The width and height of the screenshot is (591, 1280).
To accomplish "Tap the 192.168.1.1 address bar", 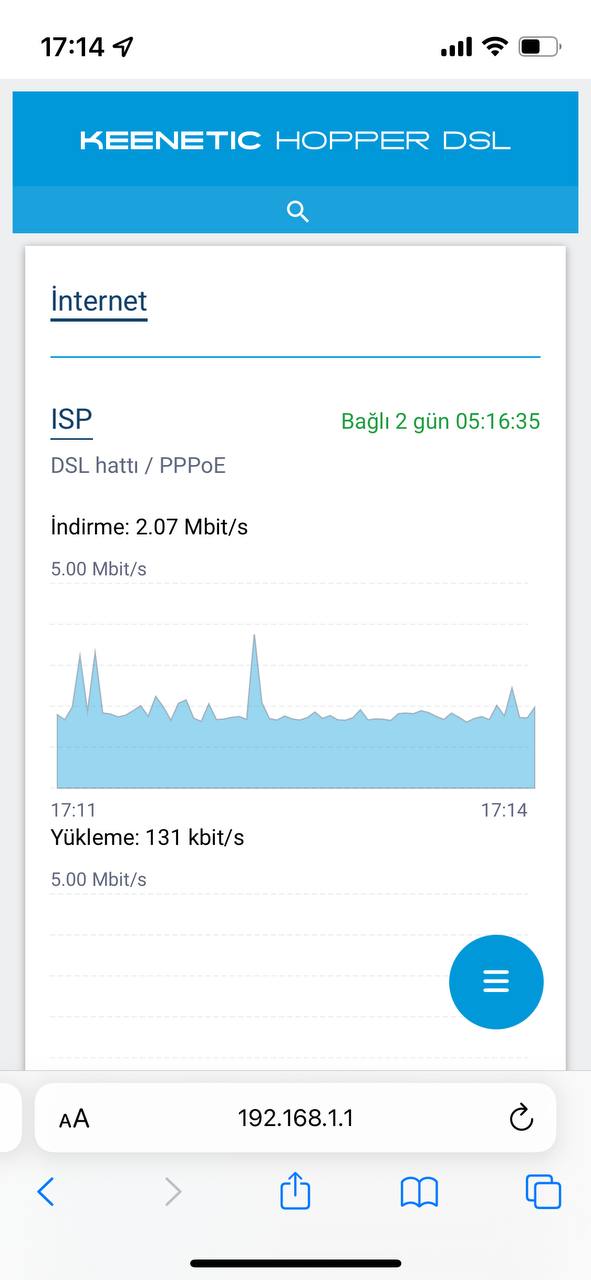I will click(x=295, y=1118).
